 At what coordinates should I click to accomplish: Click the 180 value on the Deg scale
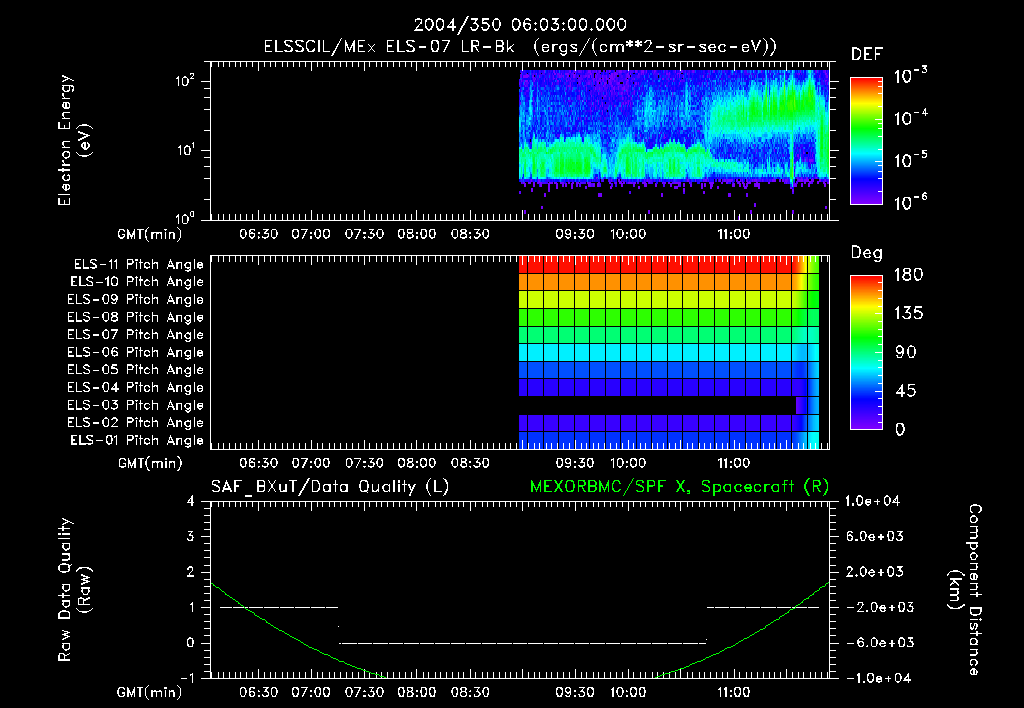[x=908, y=275]
